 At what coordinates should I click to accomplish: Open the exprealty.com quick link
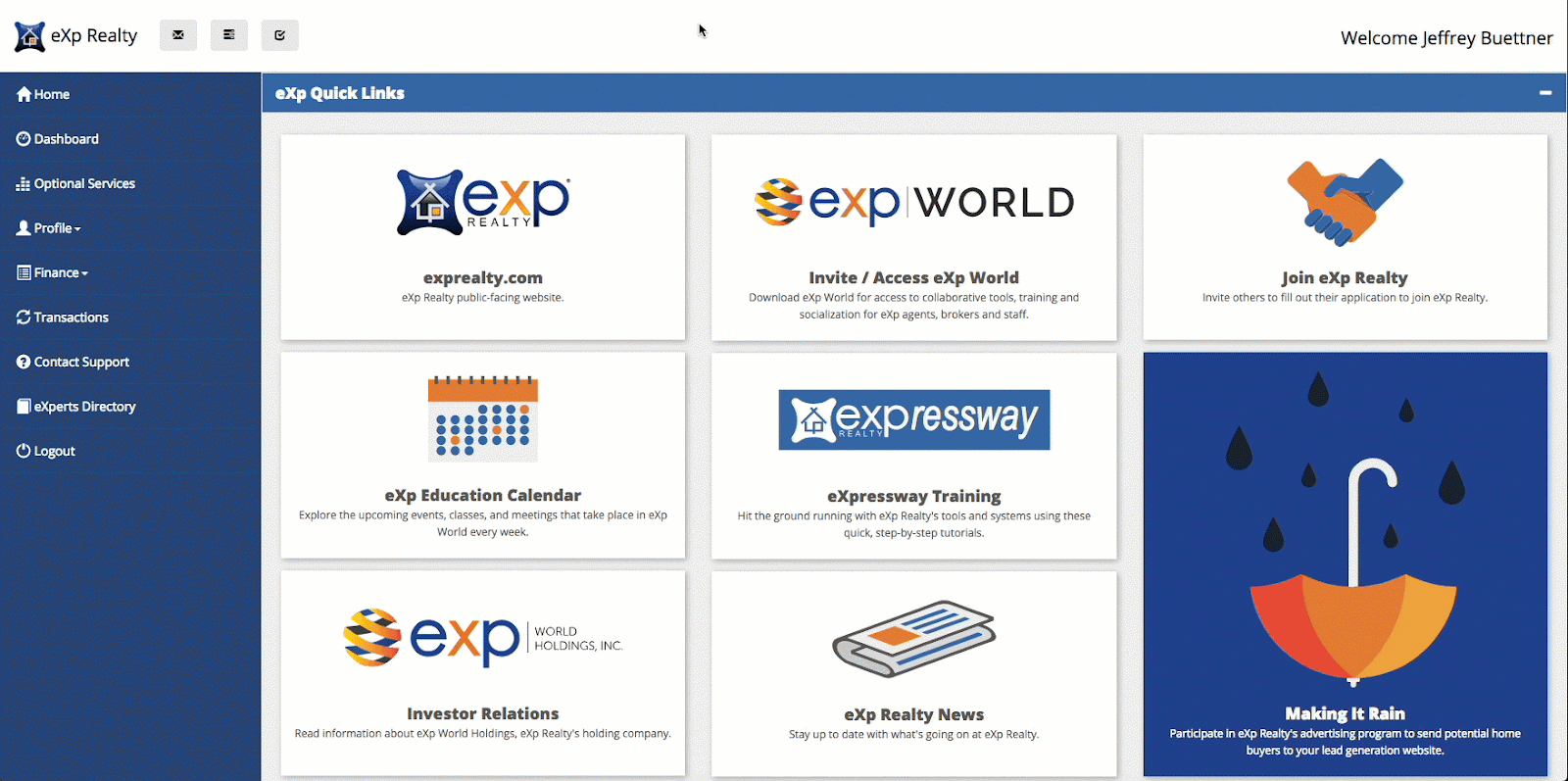pyautogui.click(x=482, y=277)
